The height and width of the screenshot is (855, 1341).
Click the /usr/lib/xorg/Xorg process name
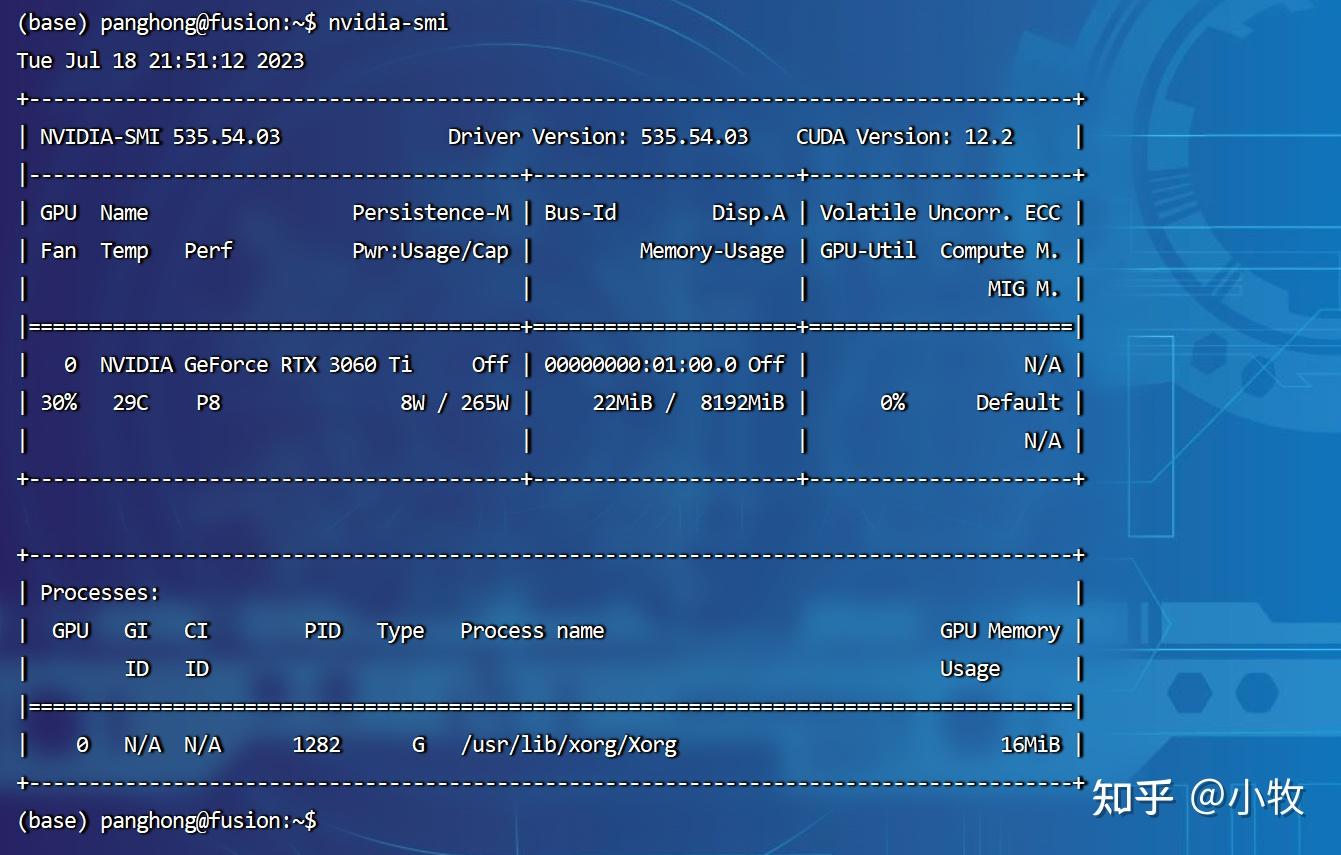[568, 744]
